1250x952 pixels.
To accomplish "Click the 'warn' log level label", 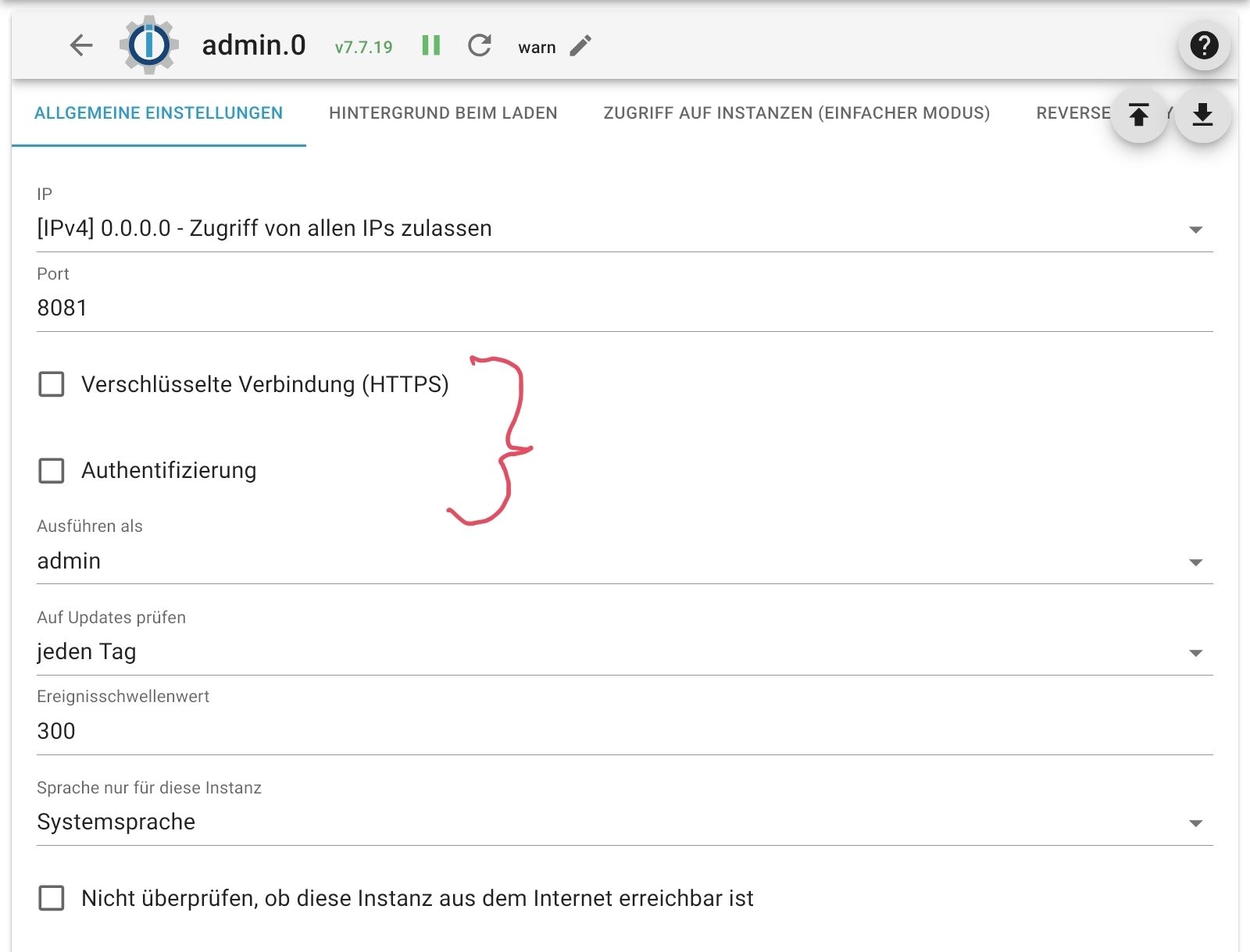I will click(x=536, y=48).
